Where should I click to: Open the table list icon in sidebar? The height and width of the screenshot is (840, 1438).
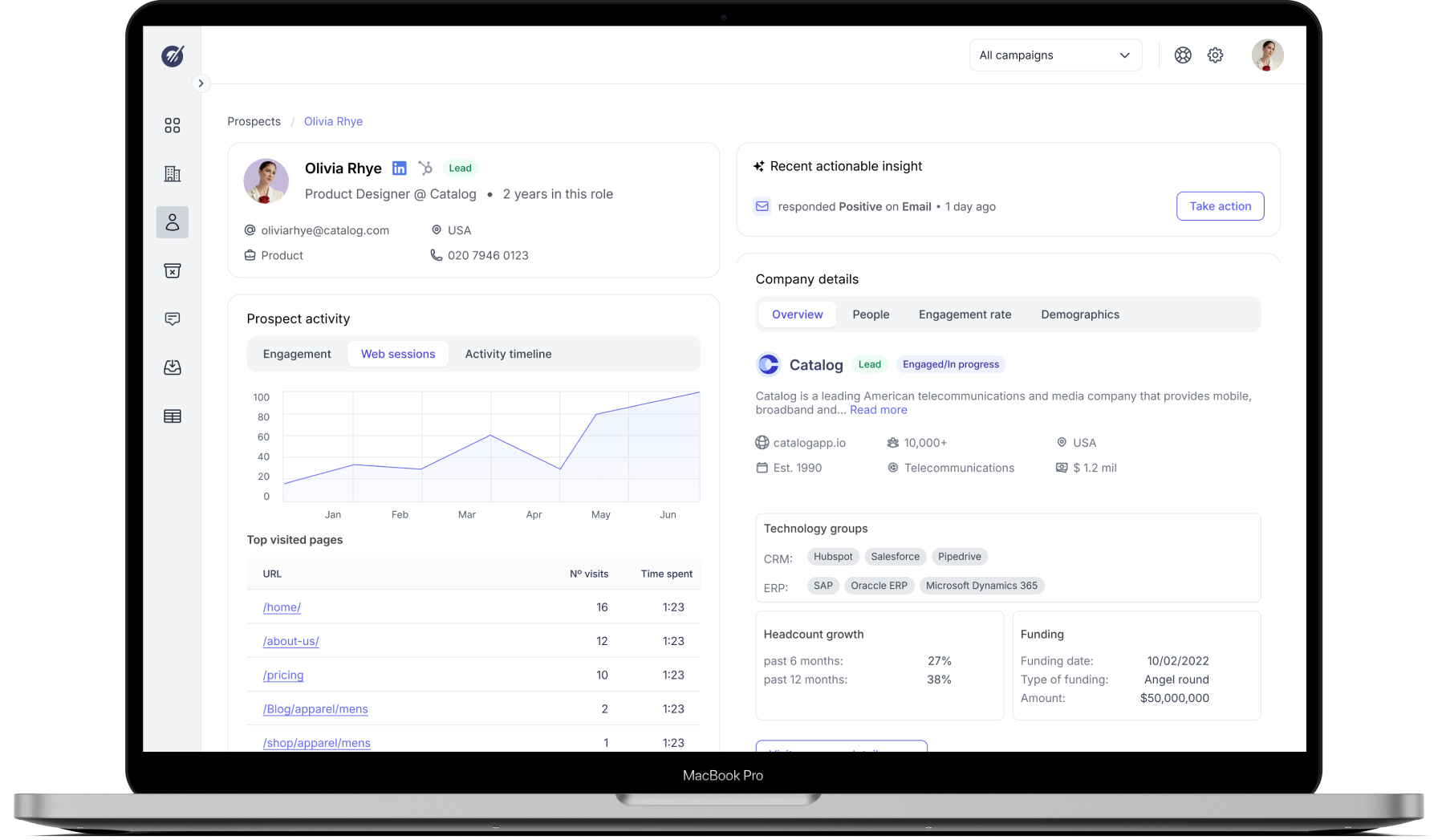[173, 416]
